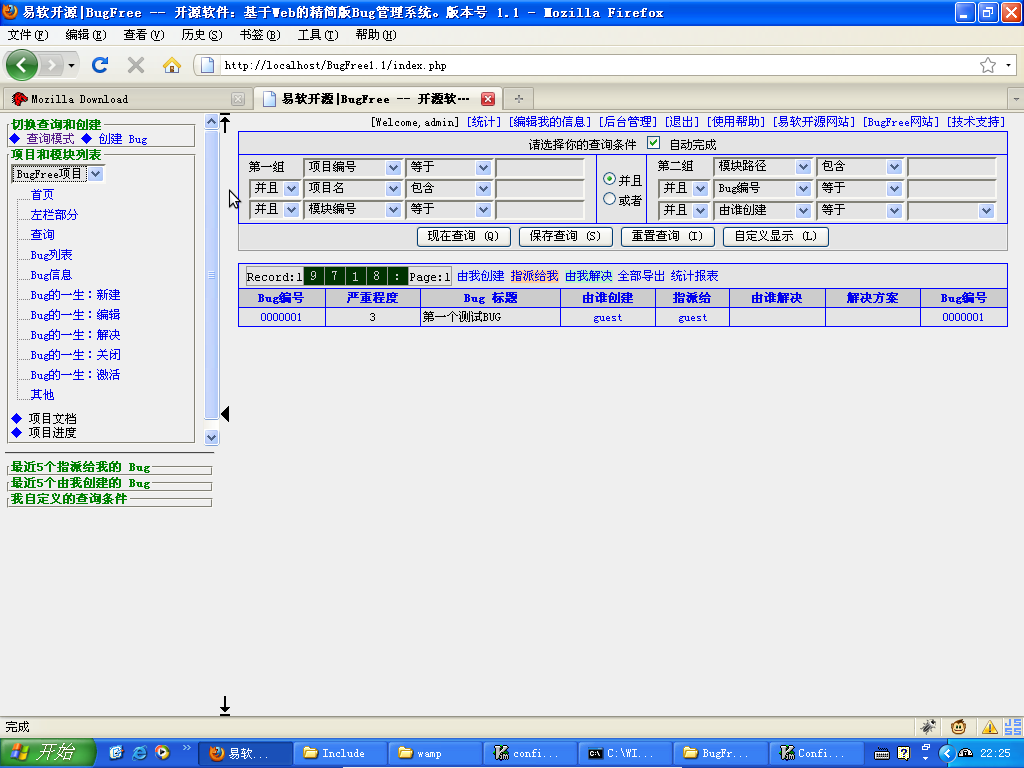Click the Firebug bug icon in status bar
1024x768 pixels.
pyautogui.click(x=928, y=726)
